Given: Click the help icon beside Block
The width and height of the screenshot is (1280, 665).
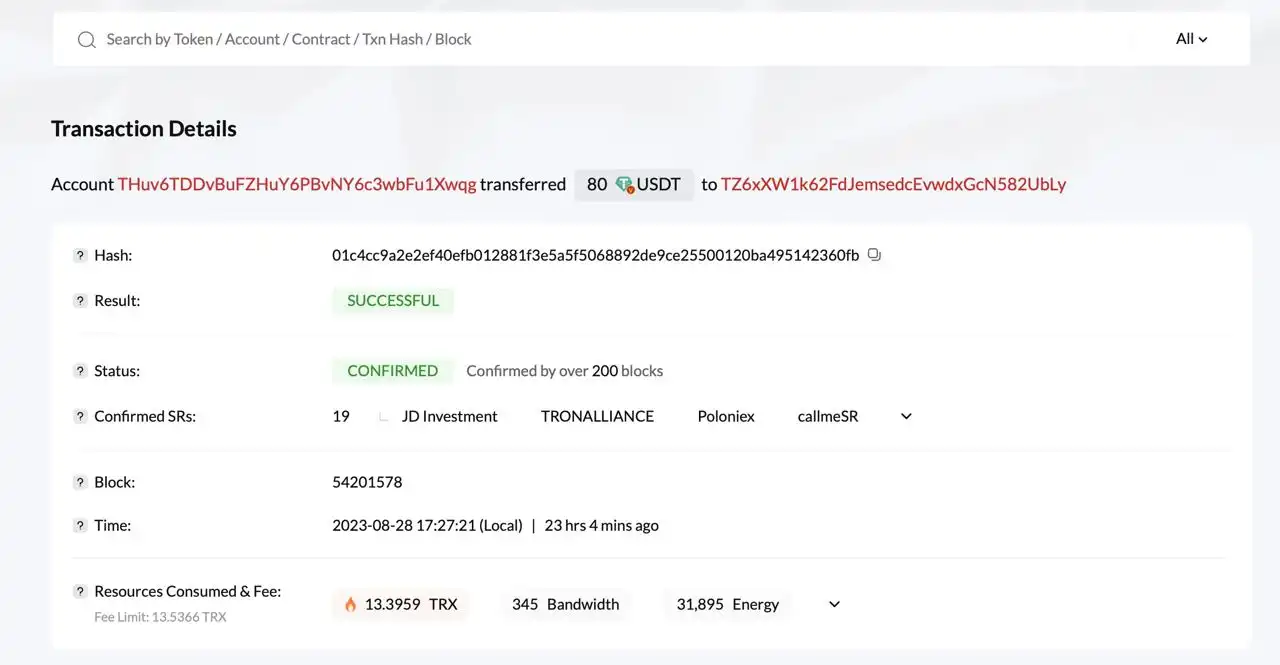Looking at the screenshot, I should click(80, 483).
